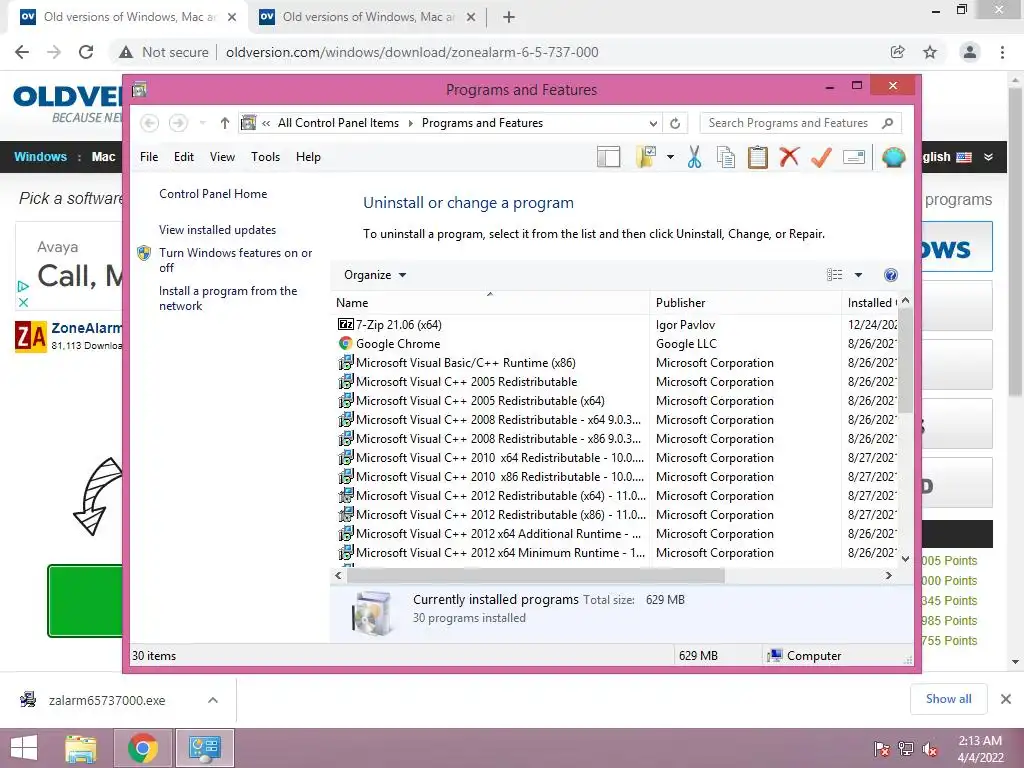The image size is (1024, 768).
Task: Click Turn Windows features on or off
Action: [236, 260]
